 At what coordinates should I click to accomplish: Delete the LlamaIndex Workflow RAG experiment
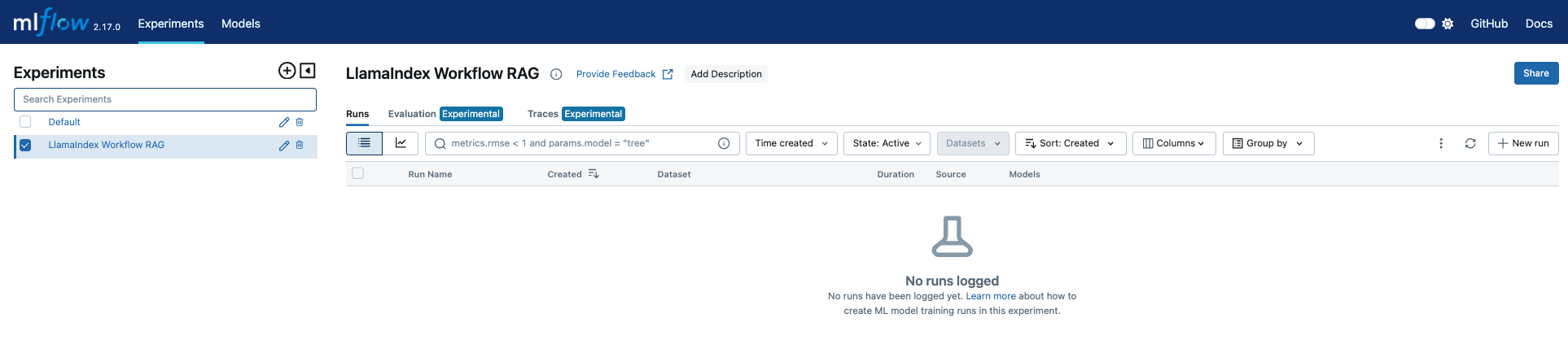pos(300,145)
